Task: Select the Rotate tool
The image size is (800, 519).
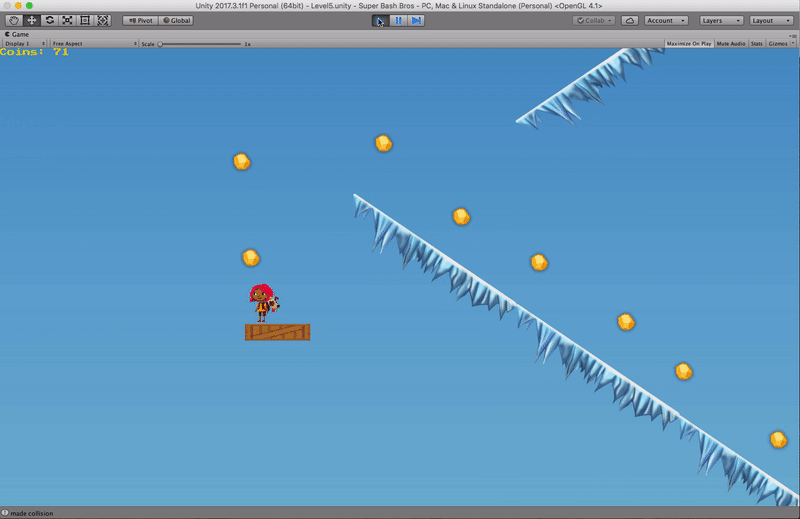Action: coord(49,20)
